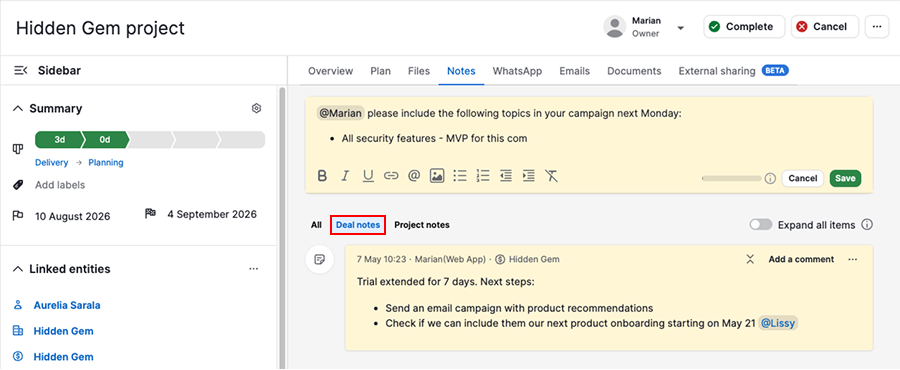Increase indent in note editor
The width and height of the screenshot is (900, 370).
[529, 176]
